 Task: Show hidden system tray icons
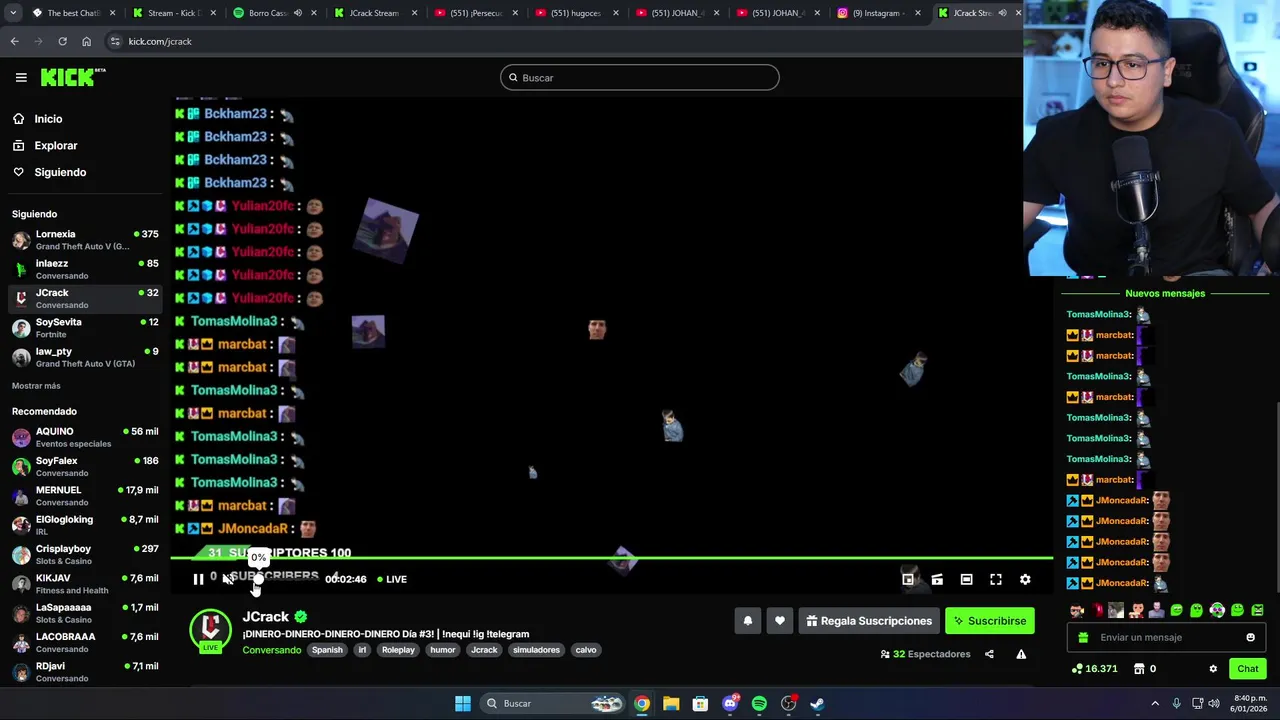coord(1155,704)
